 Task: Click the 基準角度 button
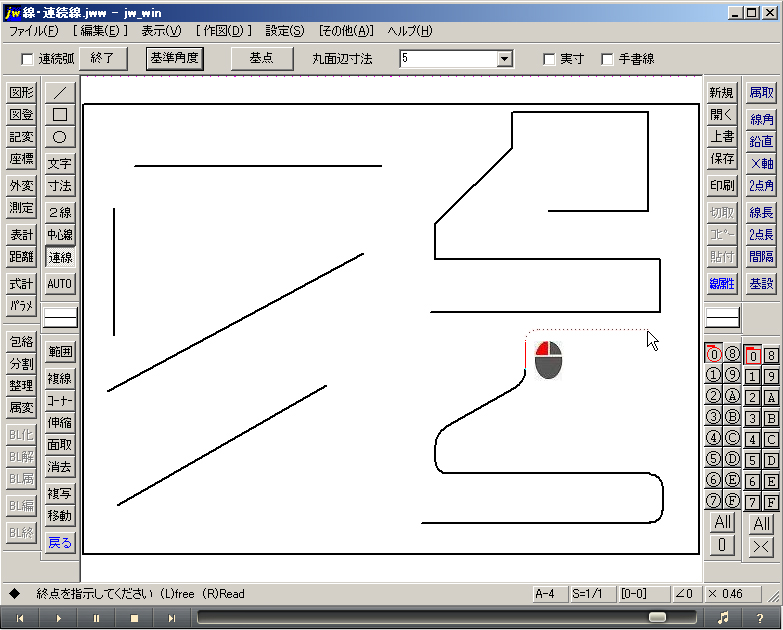click(175, 58)
